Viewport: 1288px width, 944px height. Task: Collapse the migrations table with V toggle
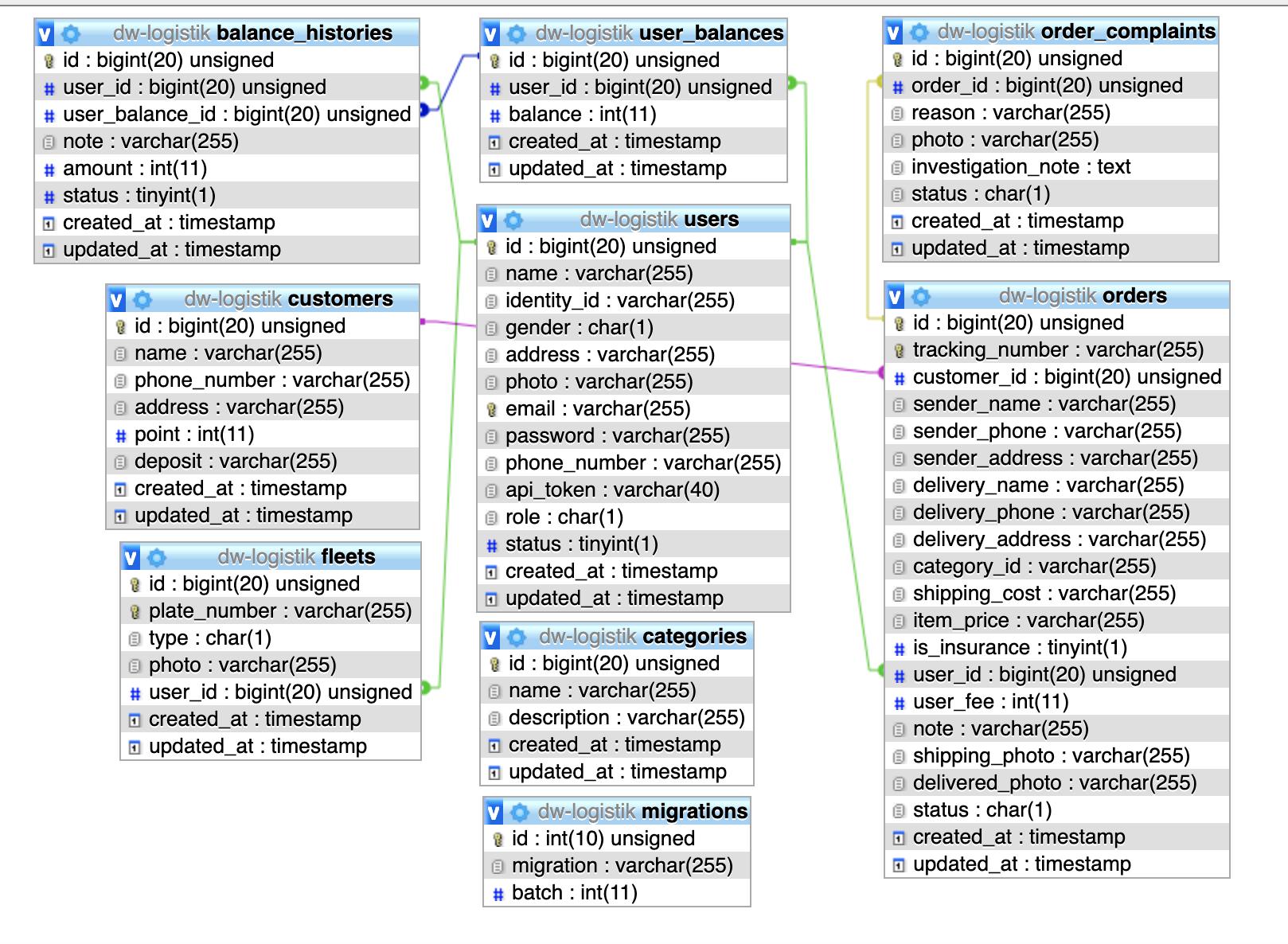tap(494, 812)
